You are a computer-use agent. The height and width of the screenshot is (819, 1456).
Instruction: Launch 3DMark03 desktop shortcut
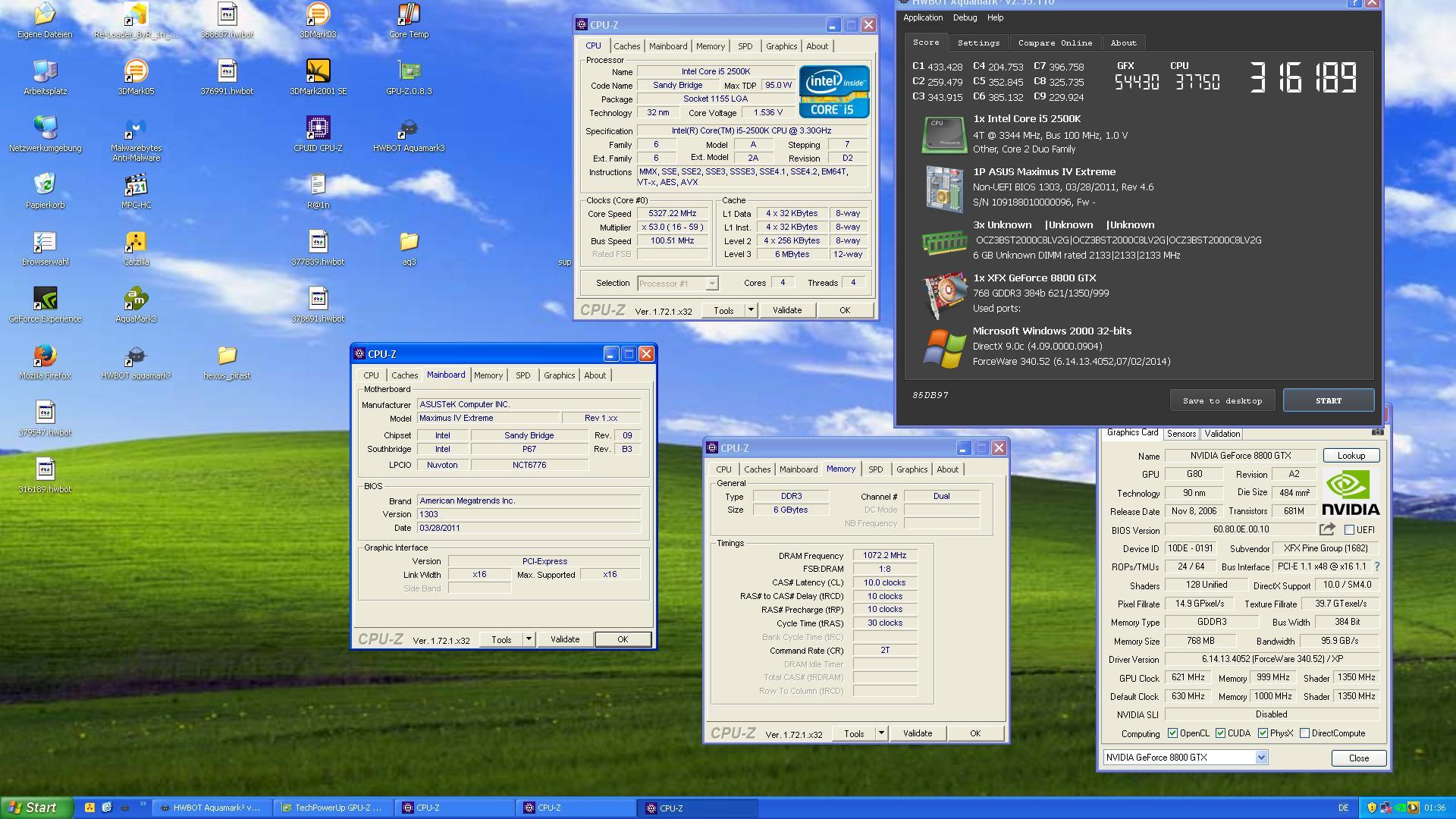pyautogui.click(x=318, y=20)
